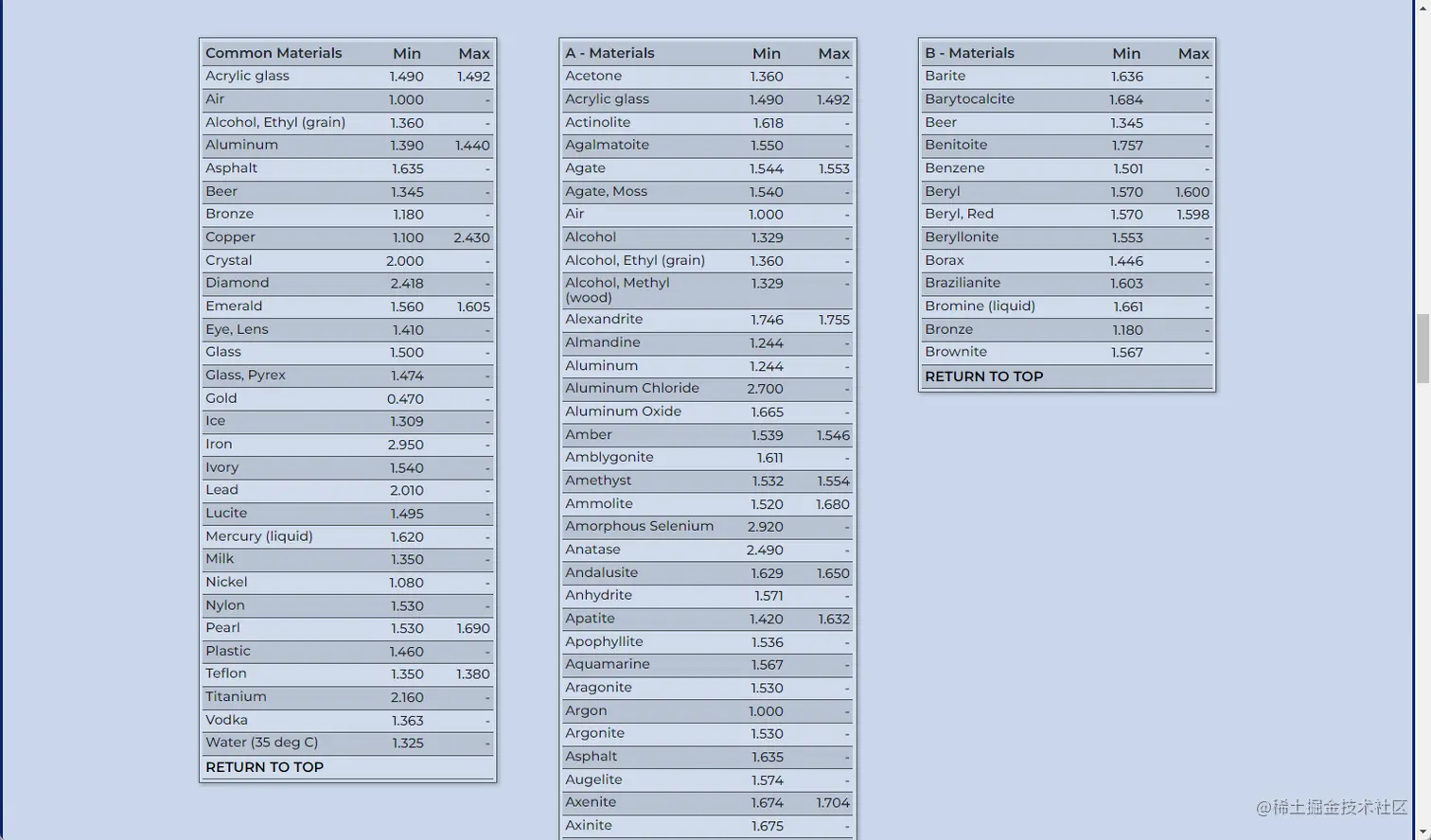Click the Titanium material name

point(236,696)
